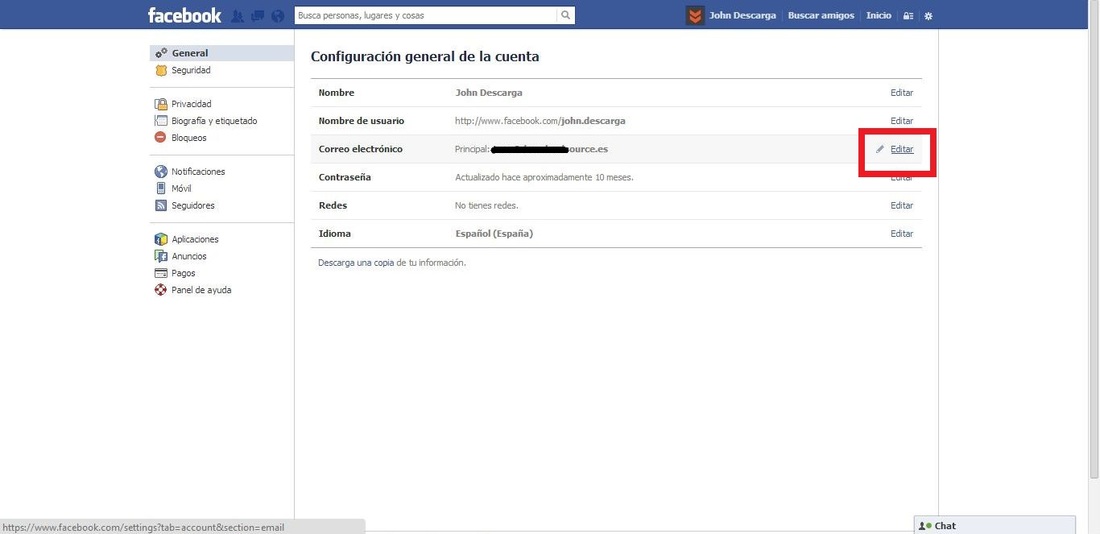Click Buscar amigos in top bar

click(x=821, y=15)
